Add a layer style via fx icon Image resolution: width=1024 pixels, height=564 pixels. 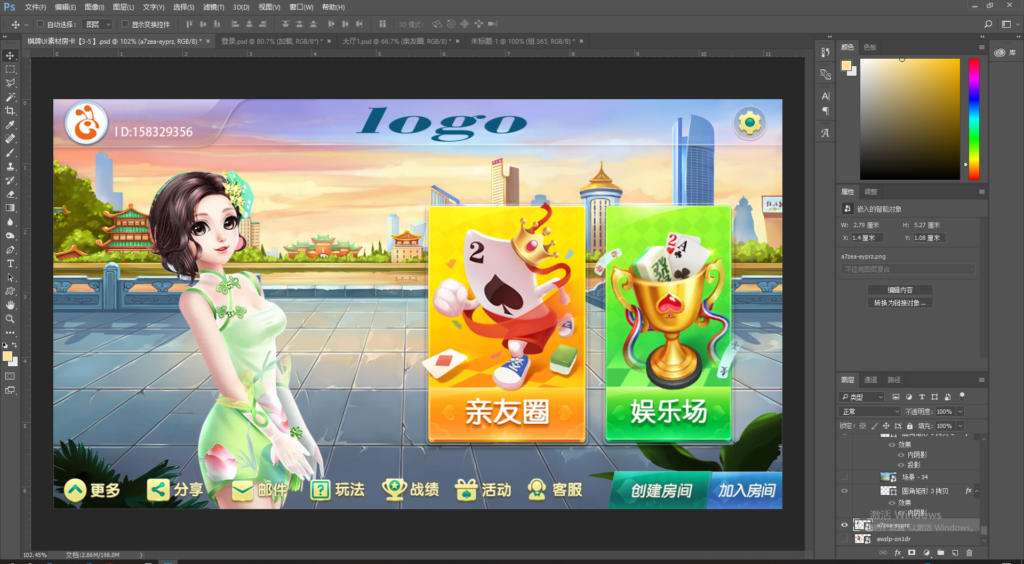[897, 552]
